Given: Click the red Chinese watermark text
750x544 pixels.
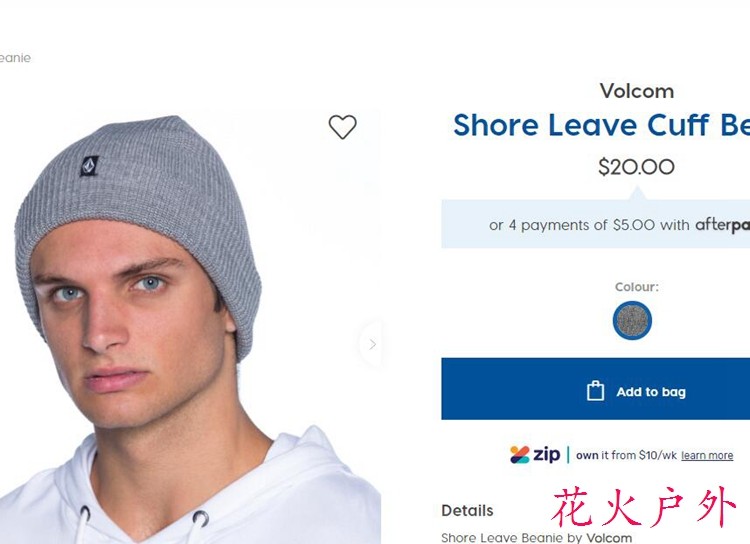Looking at the screenshot, I should coord(644,507).
